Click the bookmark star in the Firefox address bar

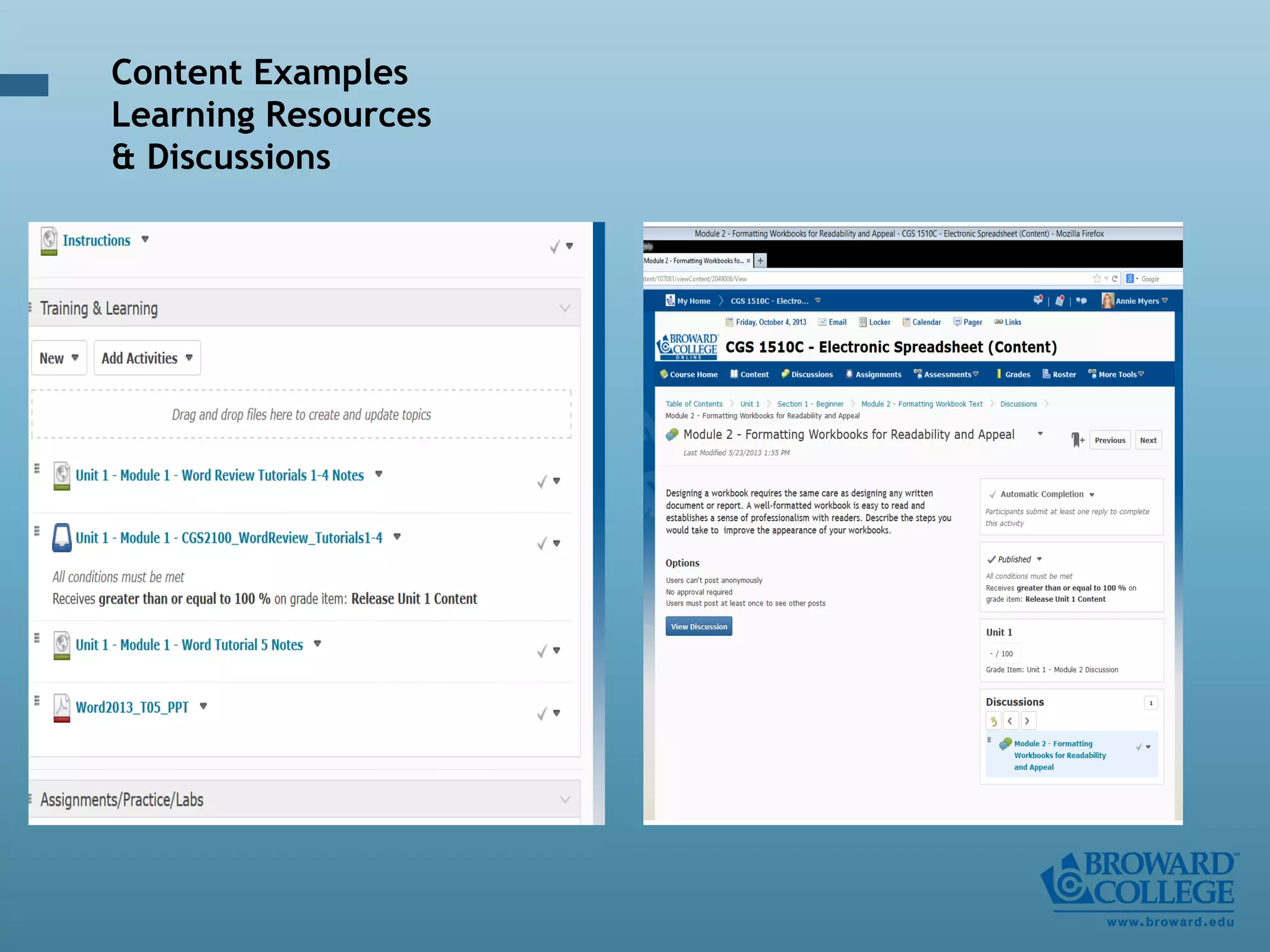(1097, 279)
